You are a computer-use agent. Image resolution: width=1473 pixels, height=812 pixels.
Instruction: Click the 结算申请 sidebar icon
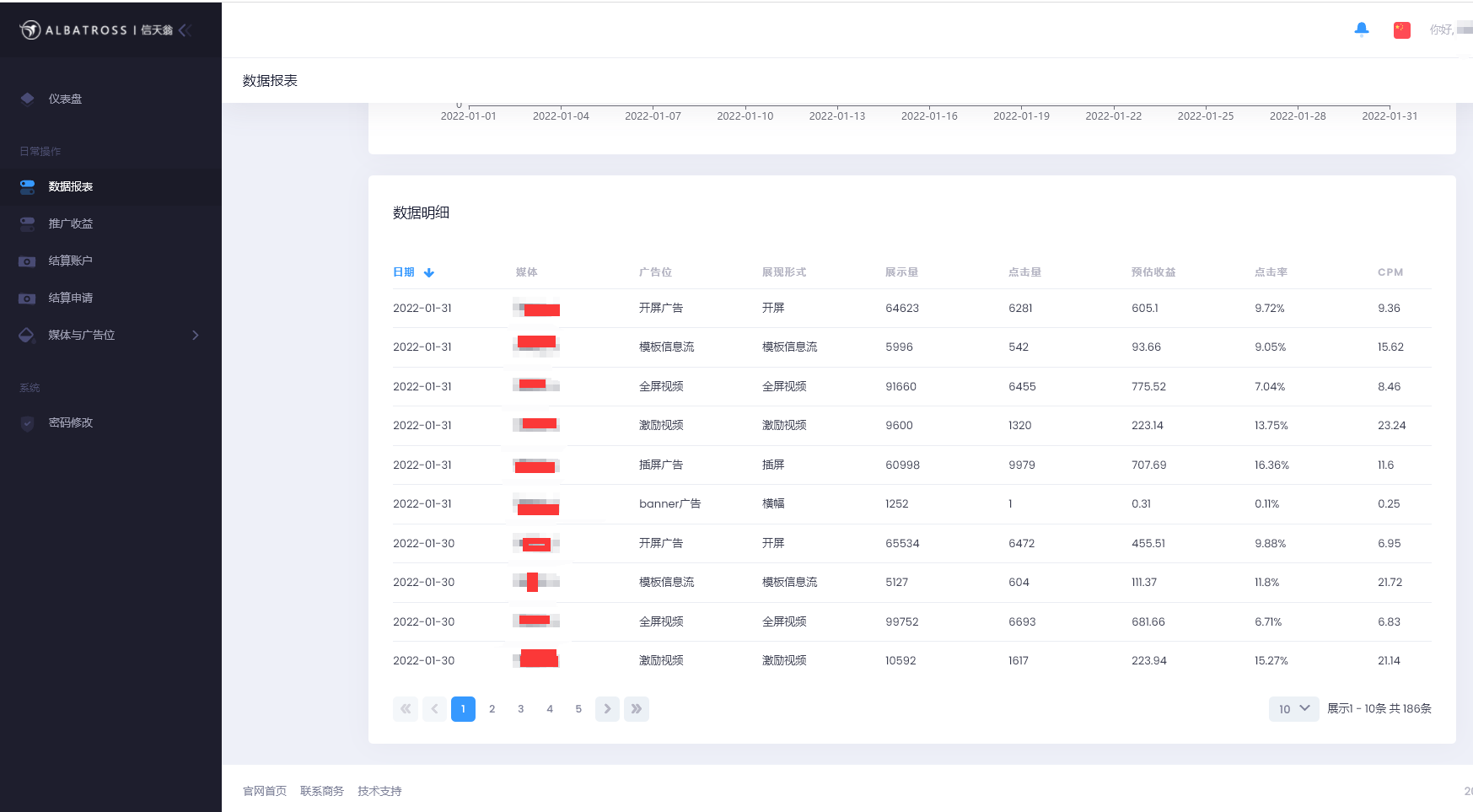[27, 298]
